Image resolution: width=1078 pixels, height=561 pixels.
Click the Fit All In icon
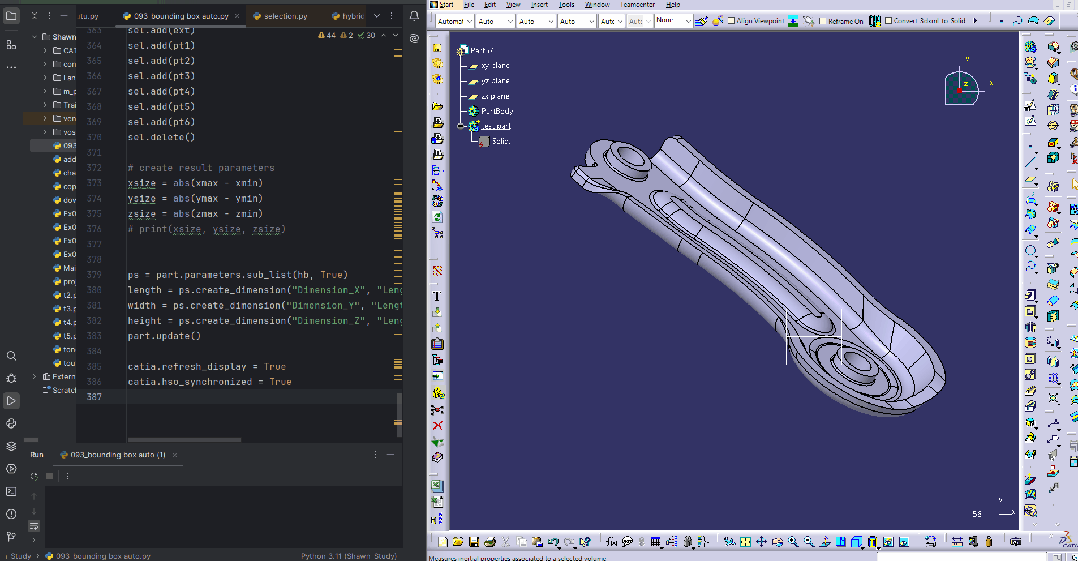(746, 542)
